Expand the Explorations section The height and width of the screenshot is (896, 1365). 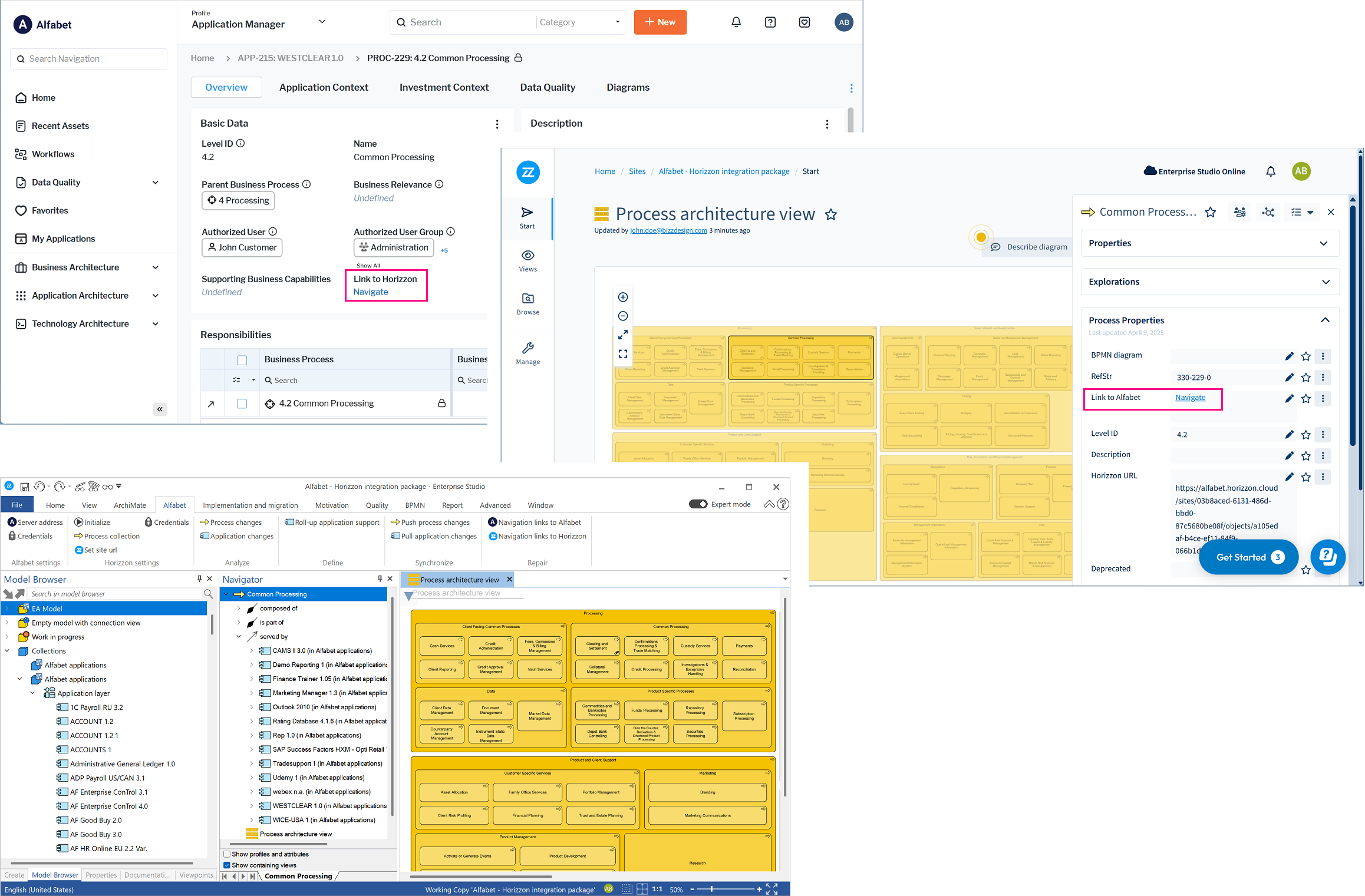(x=1210, y=282)
